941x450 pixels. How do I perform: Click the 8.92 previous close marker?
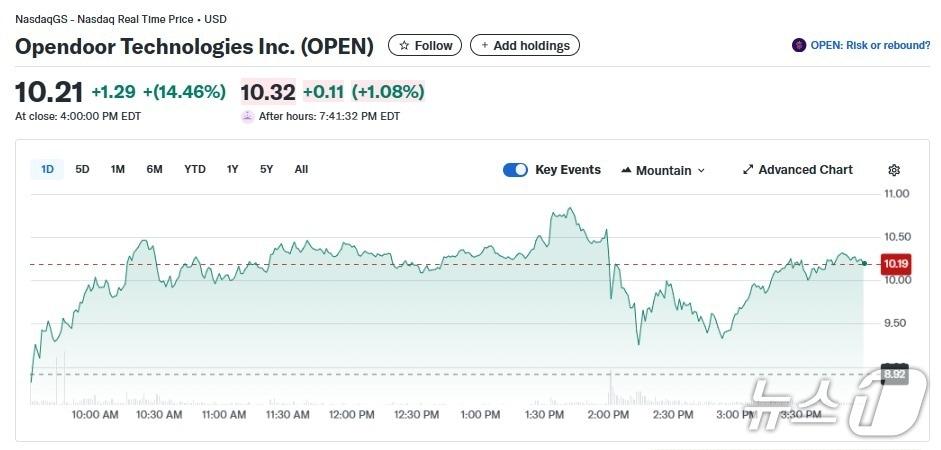pos(894,374)
